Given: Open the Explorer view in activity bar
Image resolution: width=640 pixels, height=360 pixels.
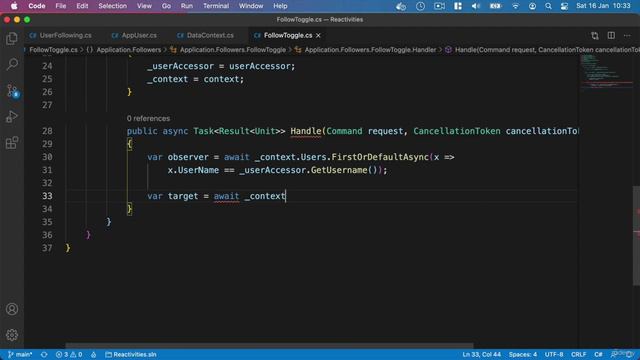Looking at the screenshot, I should pos(12,38).
